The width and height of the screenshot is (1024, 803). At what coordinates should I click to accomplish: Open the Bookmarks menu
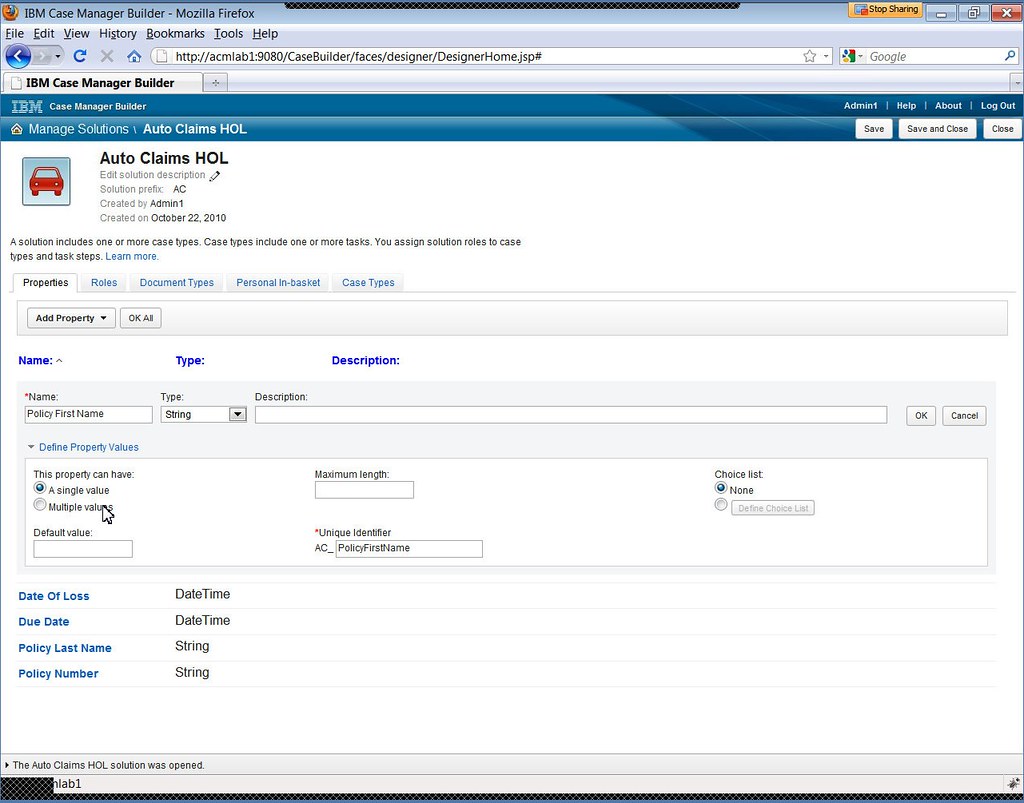tap(175, 33)
